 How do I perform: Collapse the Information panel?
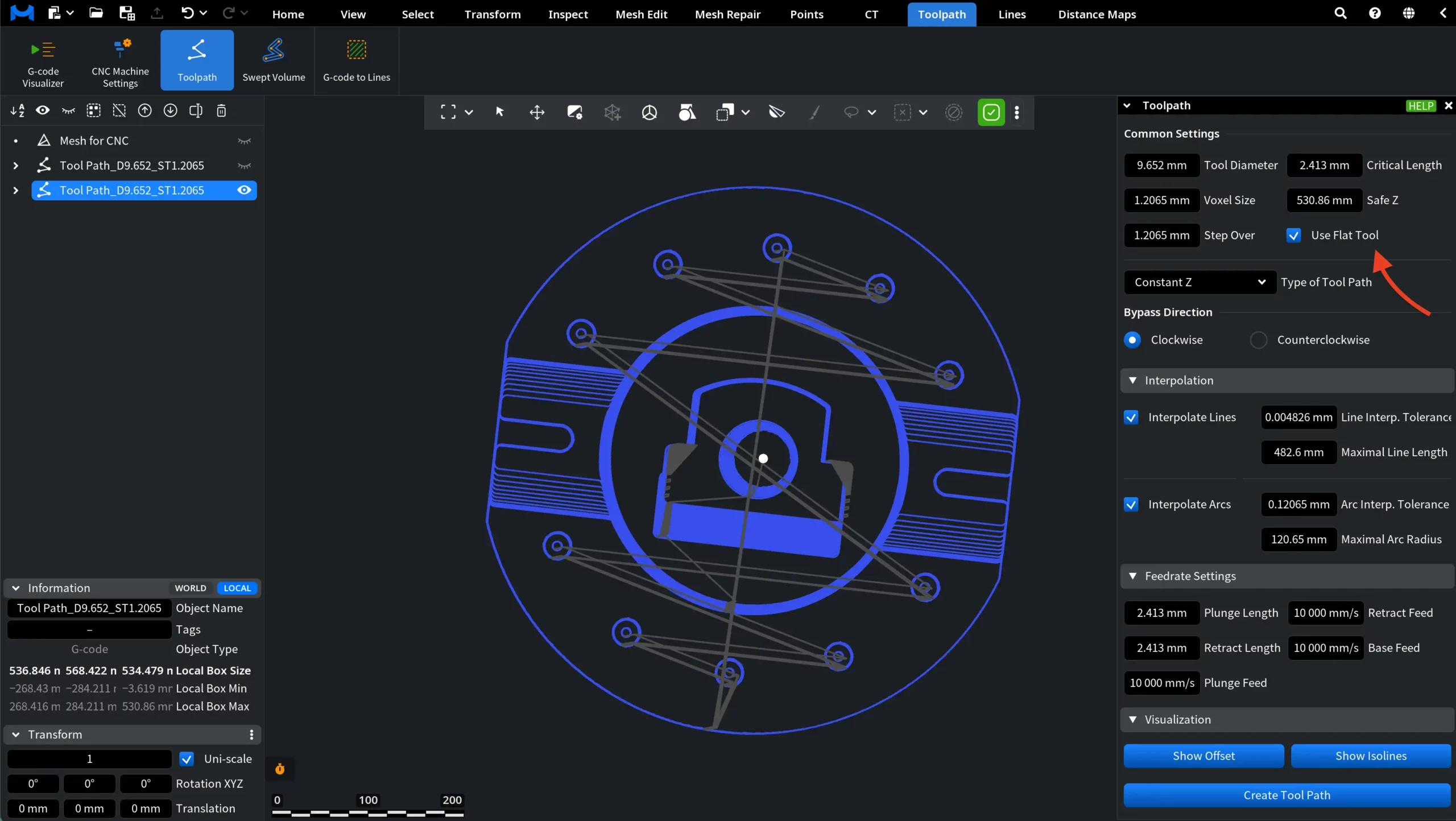click(16, 588)
